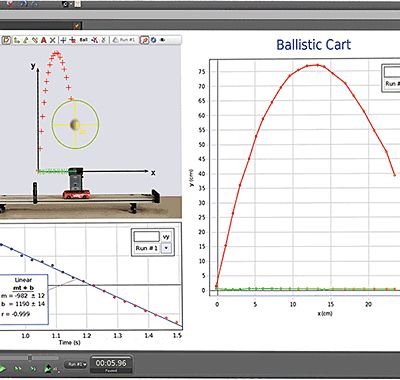Click the vy label in velocity graph legend
Screen dimensions: 400x380
point(166,237)
